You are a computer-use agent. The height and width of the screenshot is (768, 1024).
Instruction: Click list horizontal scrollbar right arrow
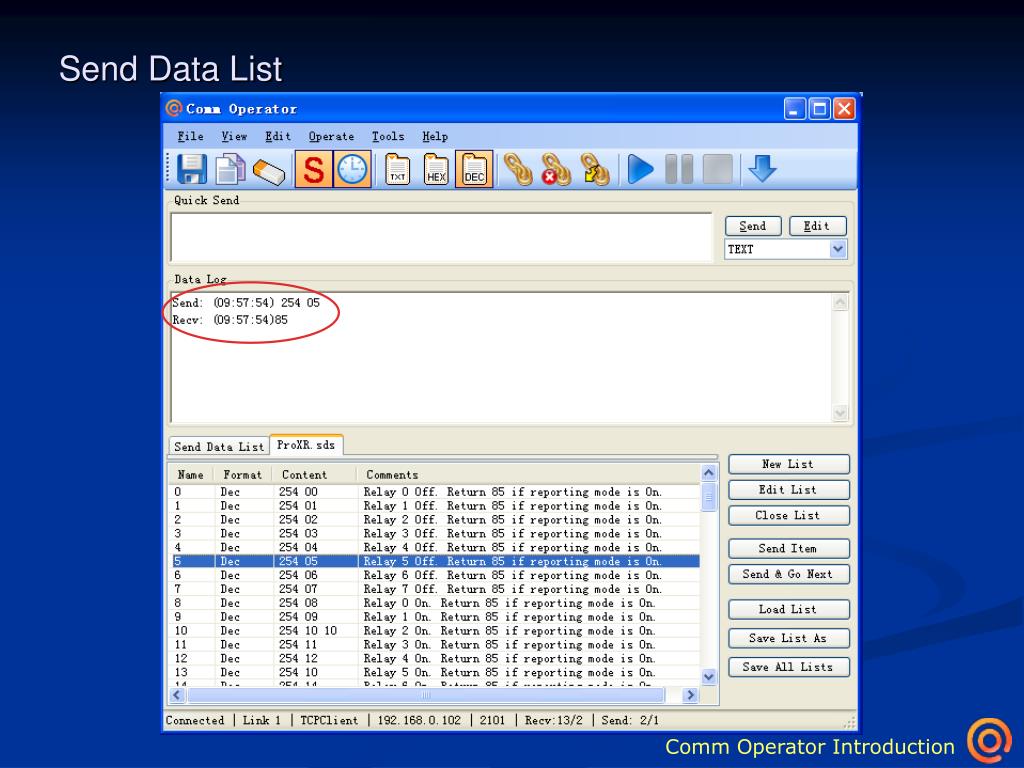[690, 696]
